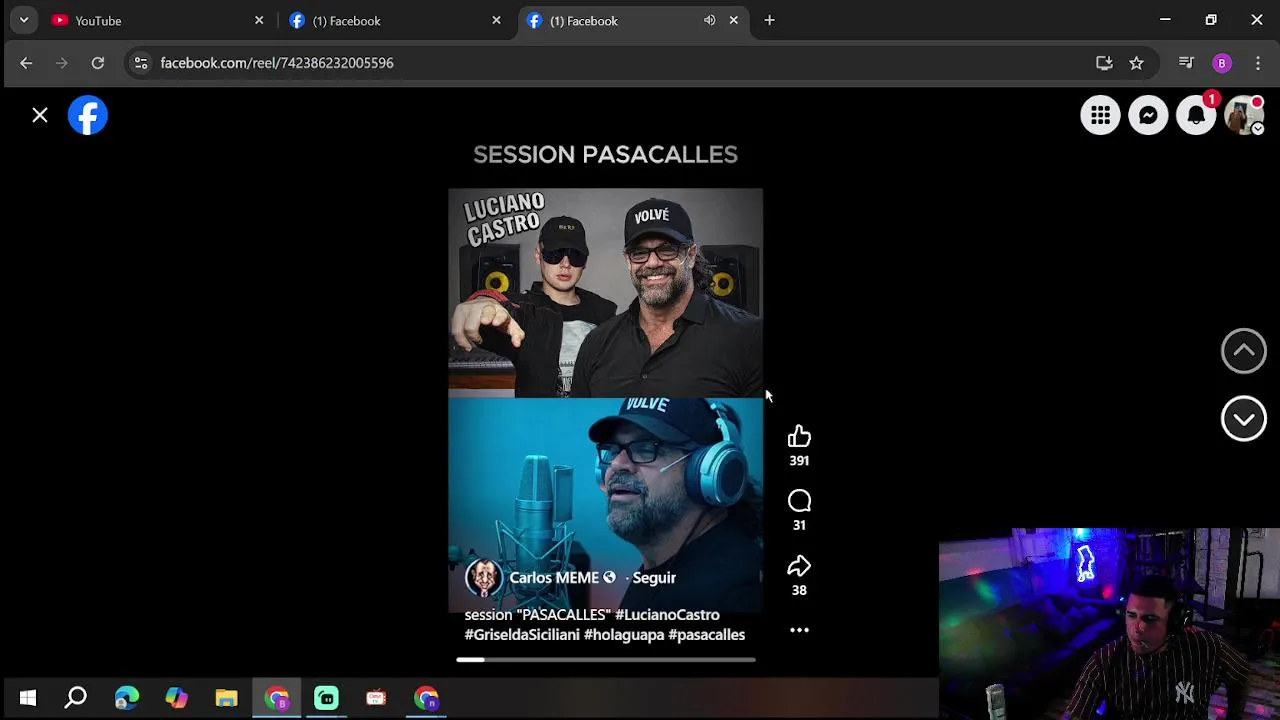Open Windows taskbar search

coord(76,698)
